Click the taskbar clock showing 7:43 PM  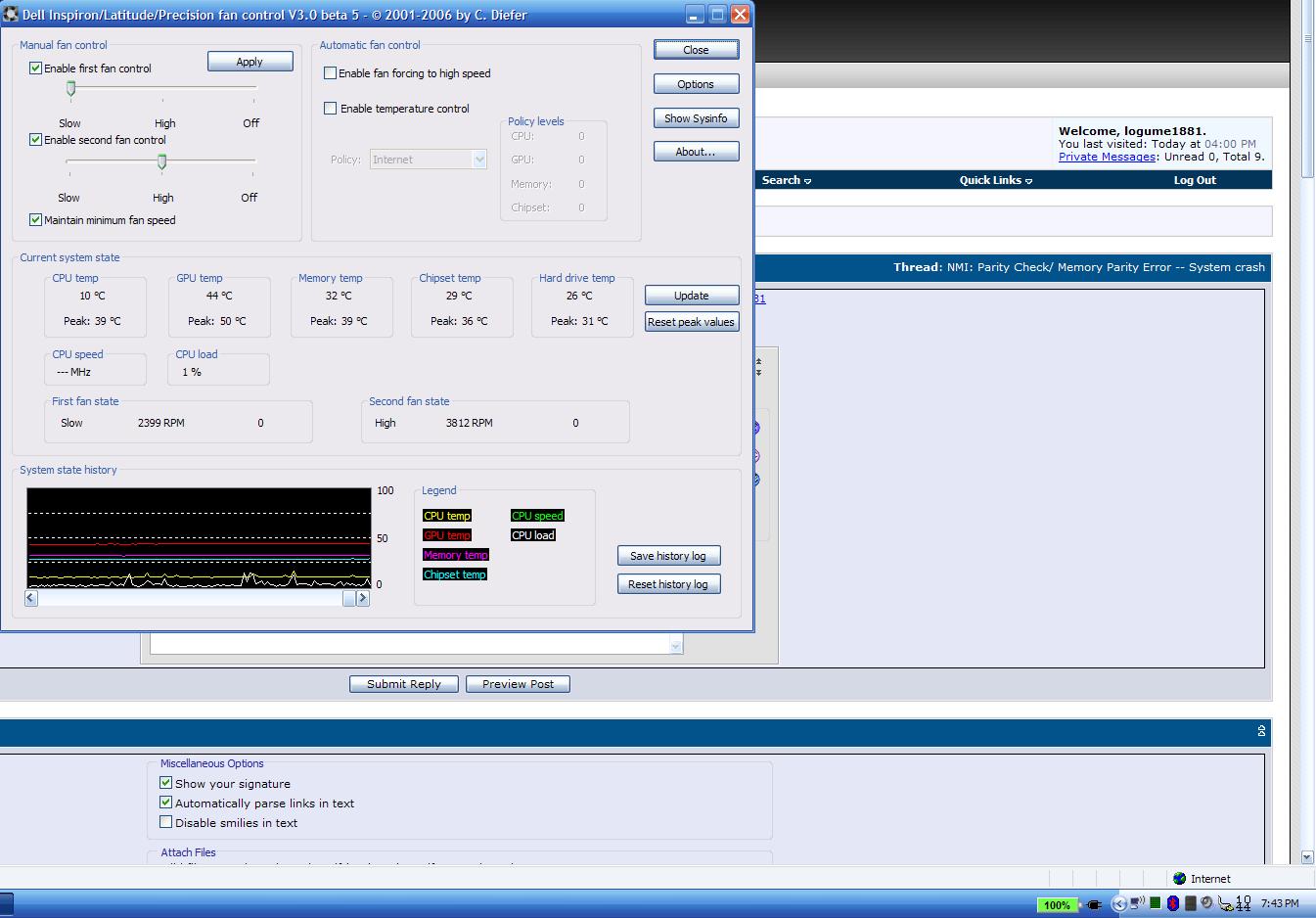click(1280, 903)
